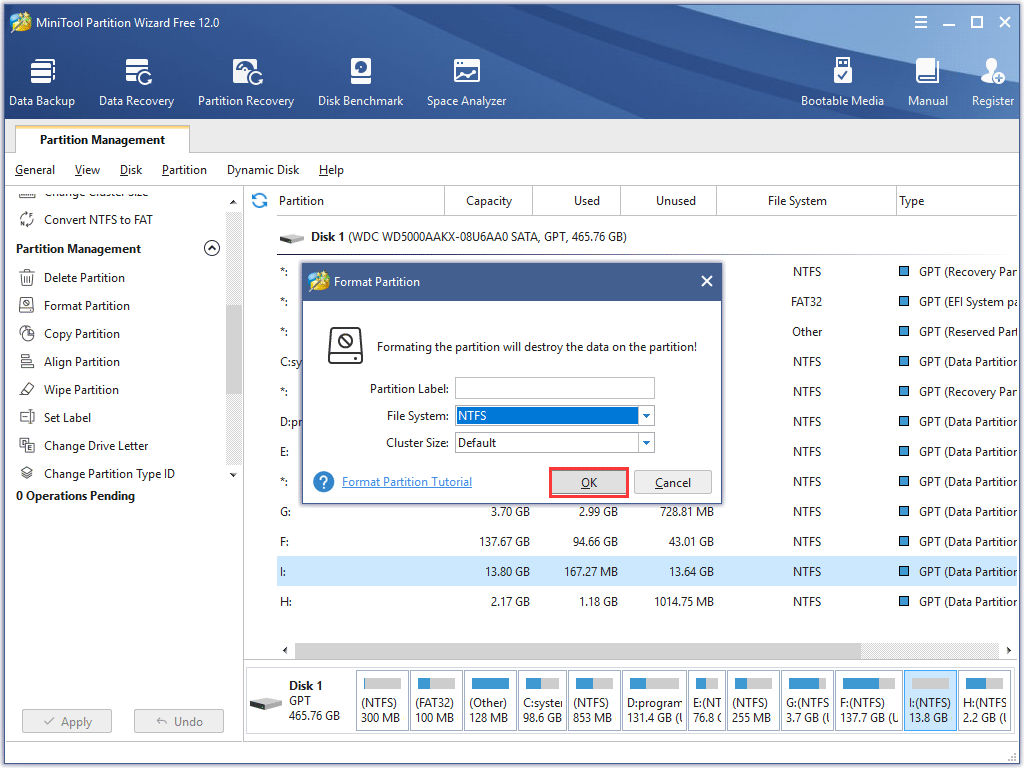Click the help question mark icon in dialog

coord(323,482)
